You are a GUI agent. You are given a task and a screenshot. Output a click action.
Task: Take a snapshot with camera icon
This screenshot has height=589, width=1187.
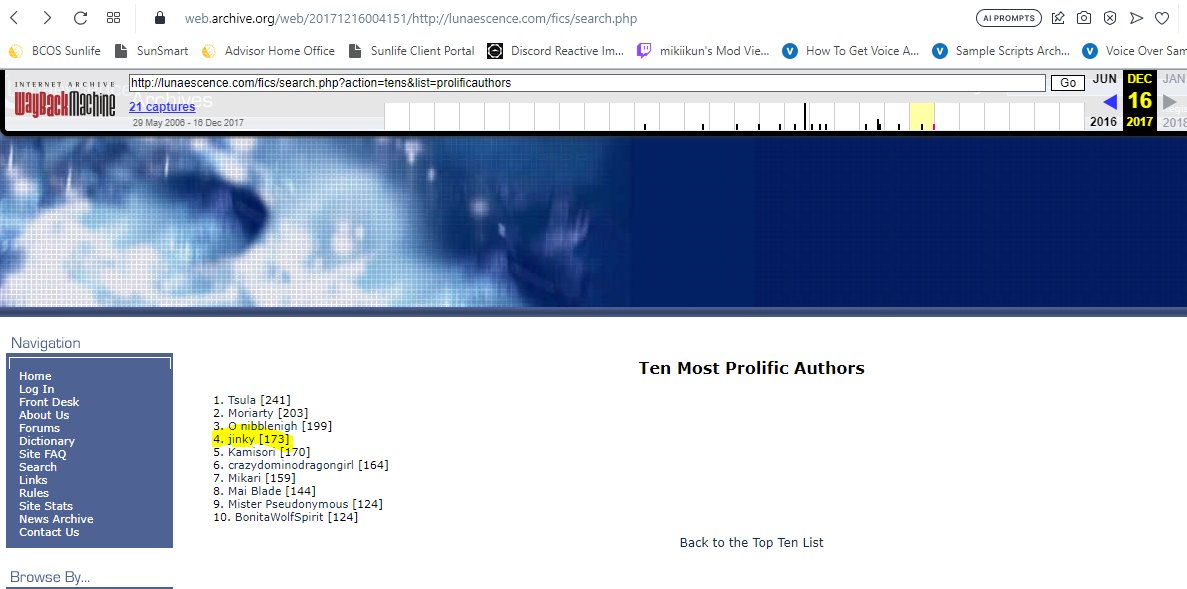point(1084,18)
